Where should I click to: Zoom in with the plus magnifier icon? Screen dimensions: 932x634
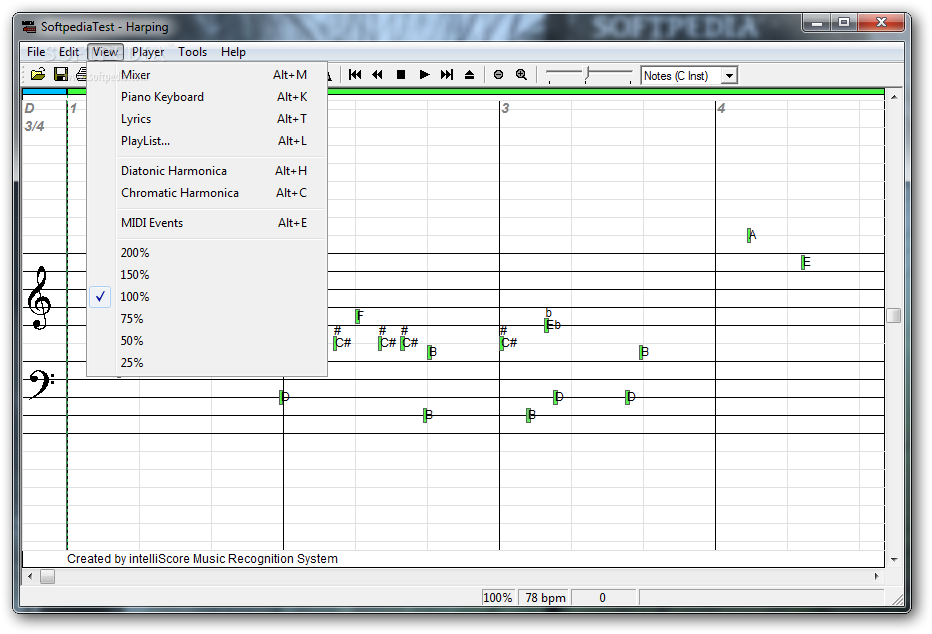click(x=521, y=74)
